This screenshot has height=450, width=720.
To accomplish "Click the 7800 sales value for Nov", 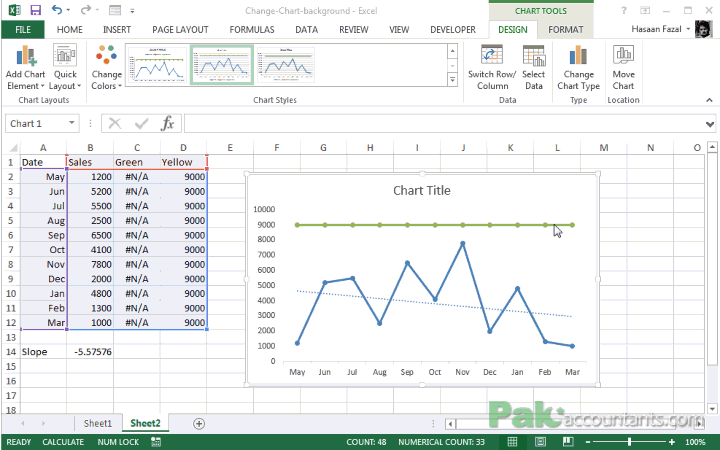I will coord(90,264).
